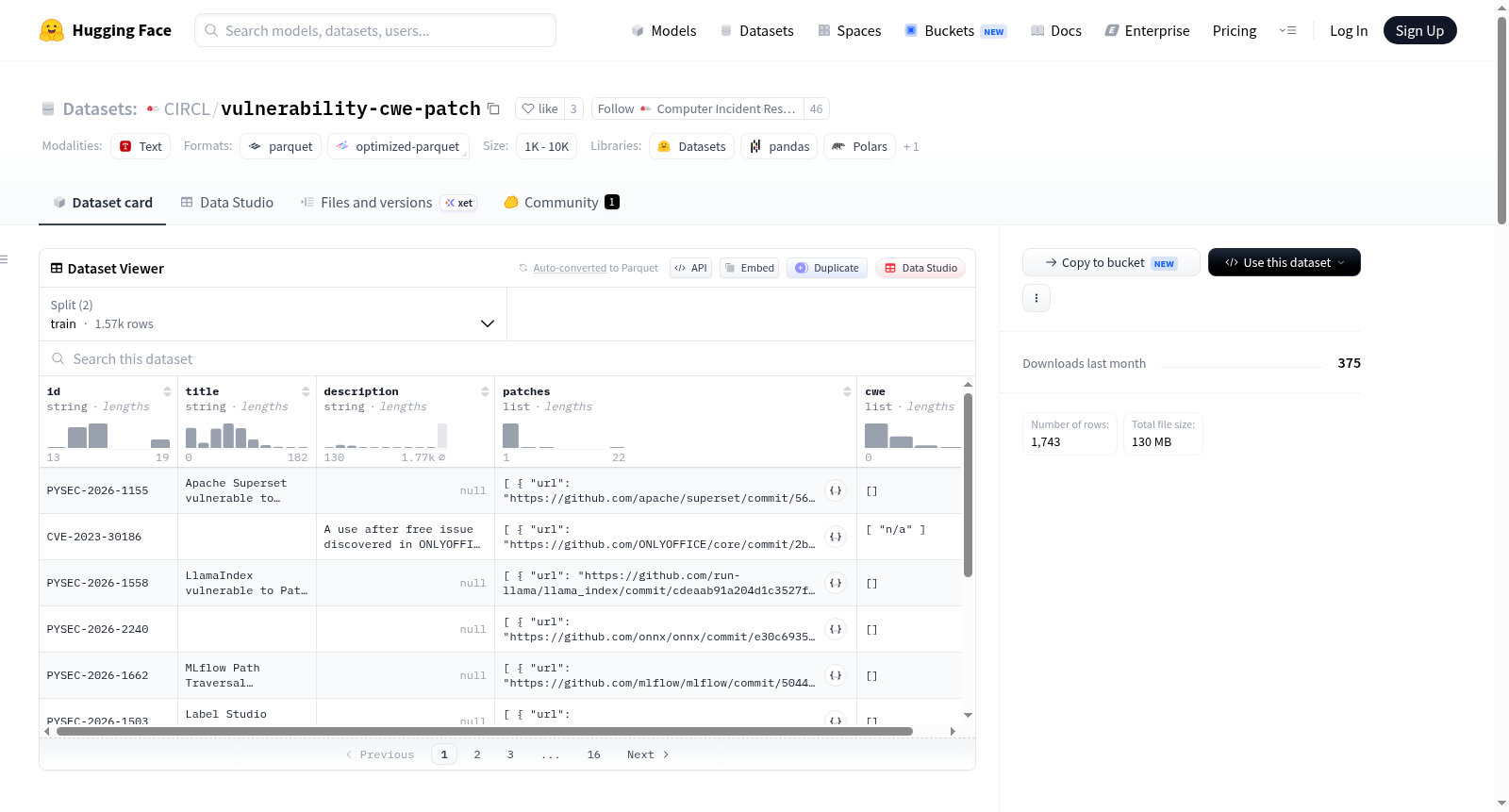Viewport: 1509px width, 812px height.
Task: Go to page 2 of the table
Action: pos(477,754)
